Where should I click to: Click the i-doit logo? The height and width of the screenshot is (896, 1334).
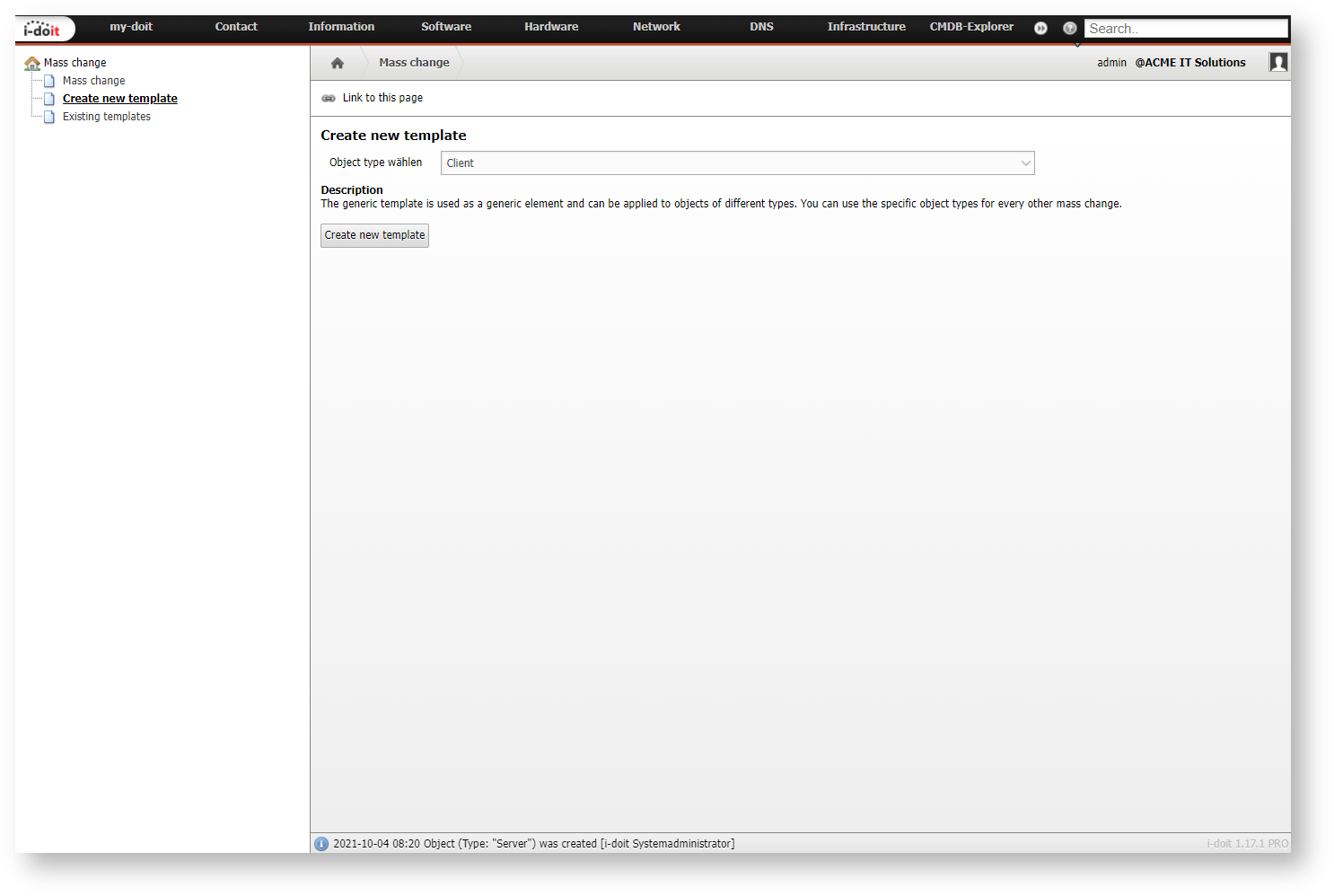click(43, 29)
